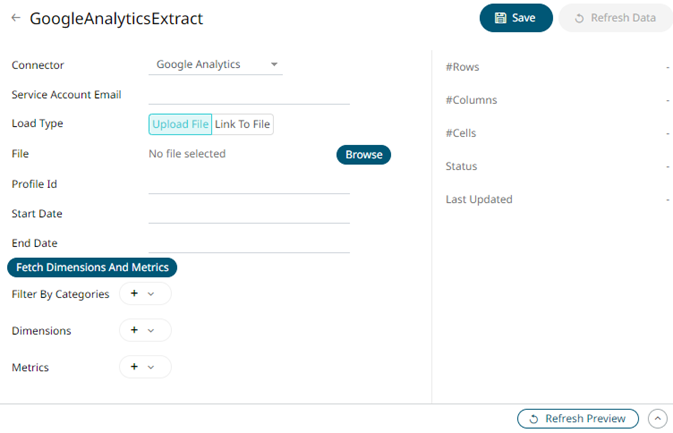
Task: Go back using the left arrow icon
Action: click(x=16, y=18)
